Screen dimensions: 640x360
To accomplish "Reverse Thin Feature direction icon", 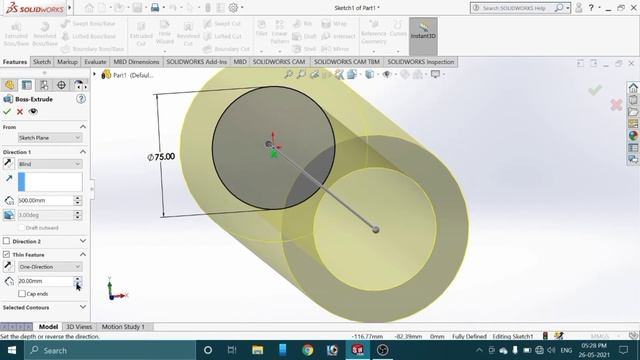I will (8, 267).
